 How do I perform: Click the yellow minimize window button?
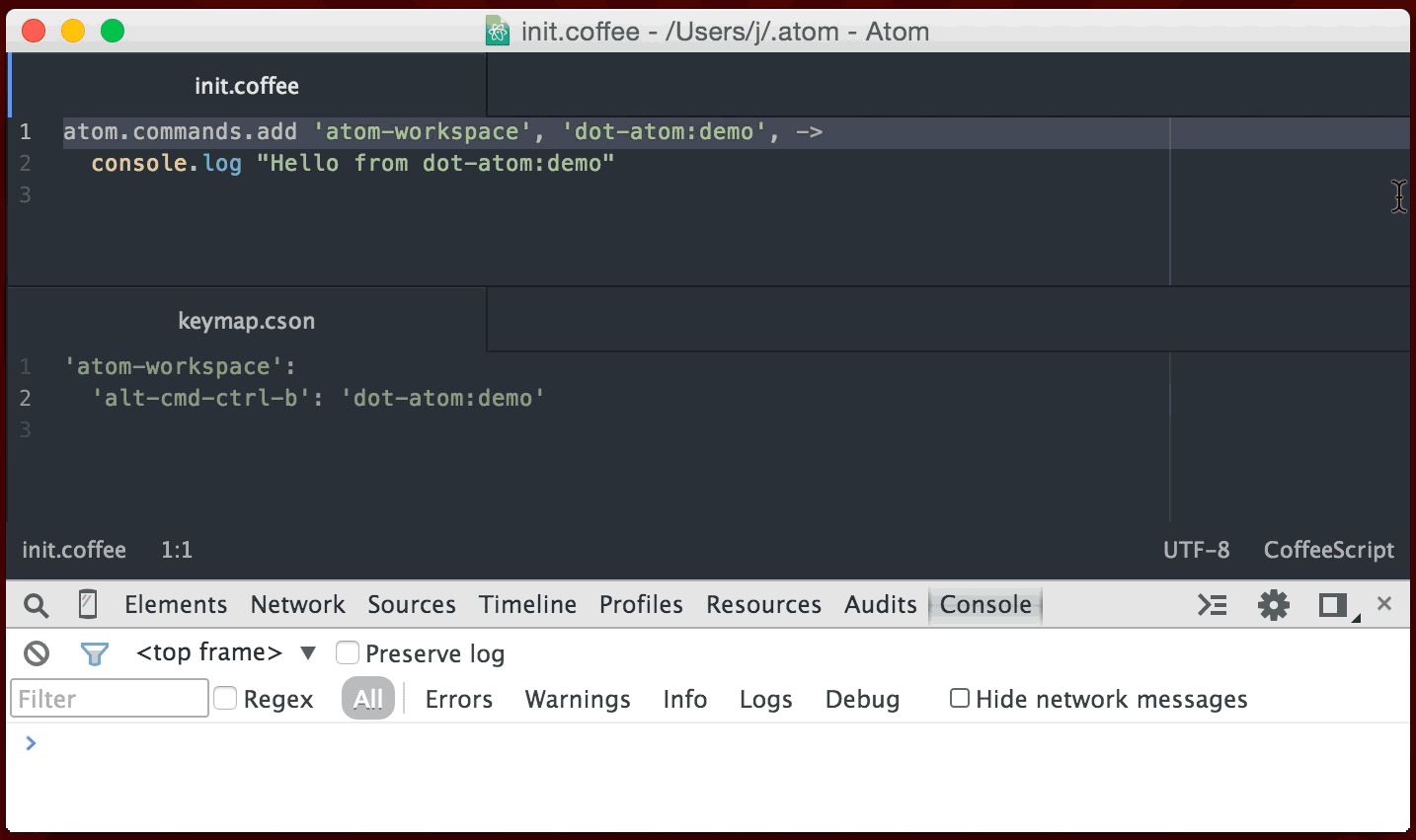(x=73, y=31)
